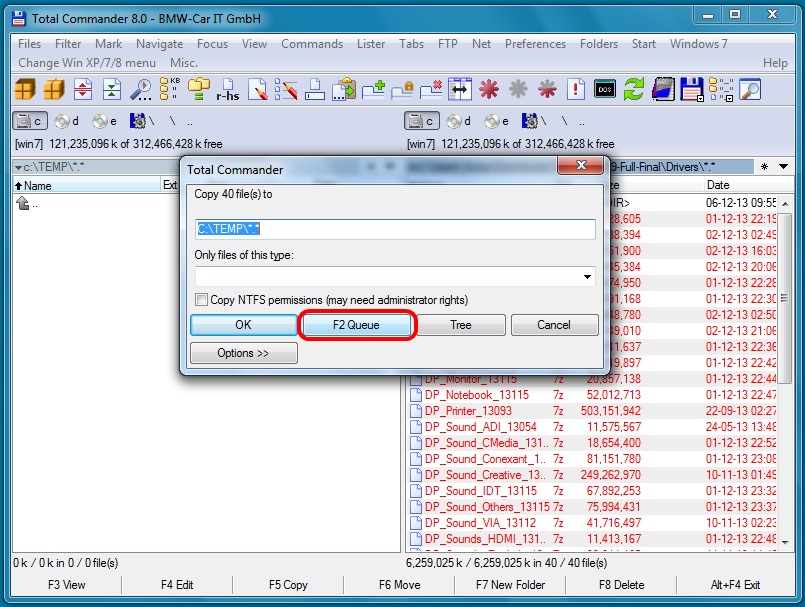Open left panel path history arrow at c:\TEMP

18,167
